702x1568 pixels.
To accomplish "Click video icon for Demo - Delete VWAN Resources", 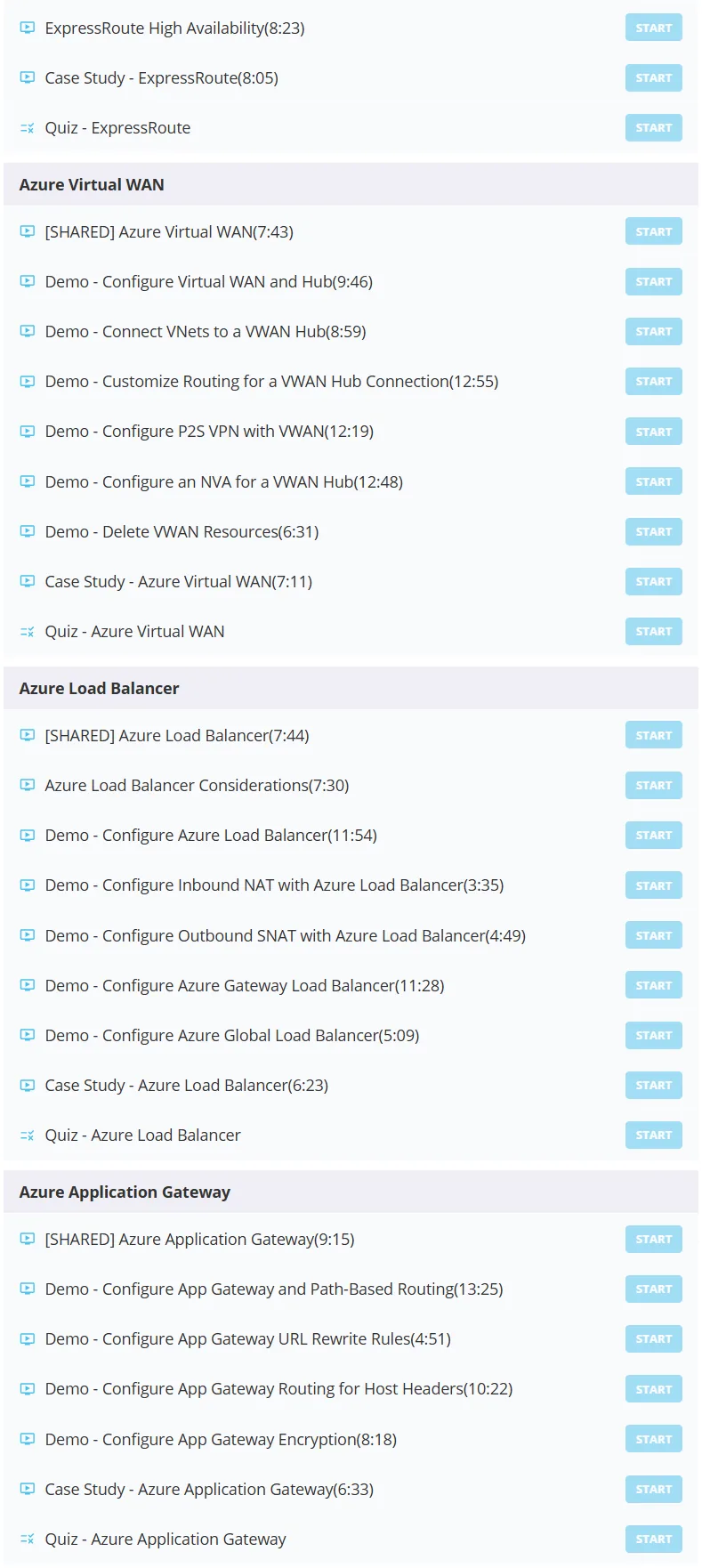I will 28,531.
